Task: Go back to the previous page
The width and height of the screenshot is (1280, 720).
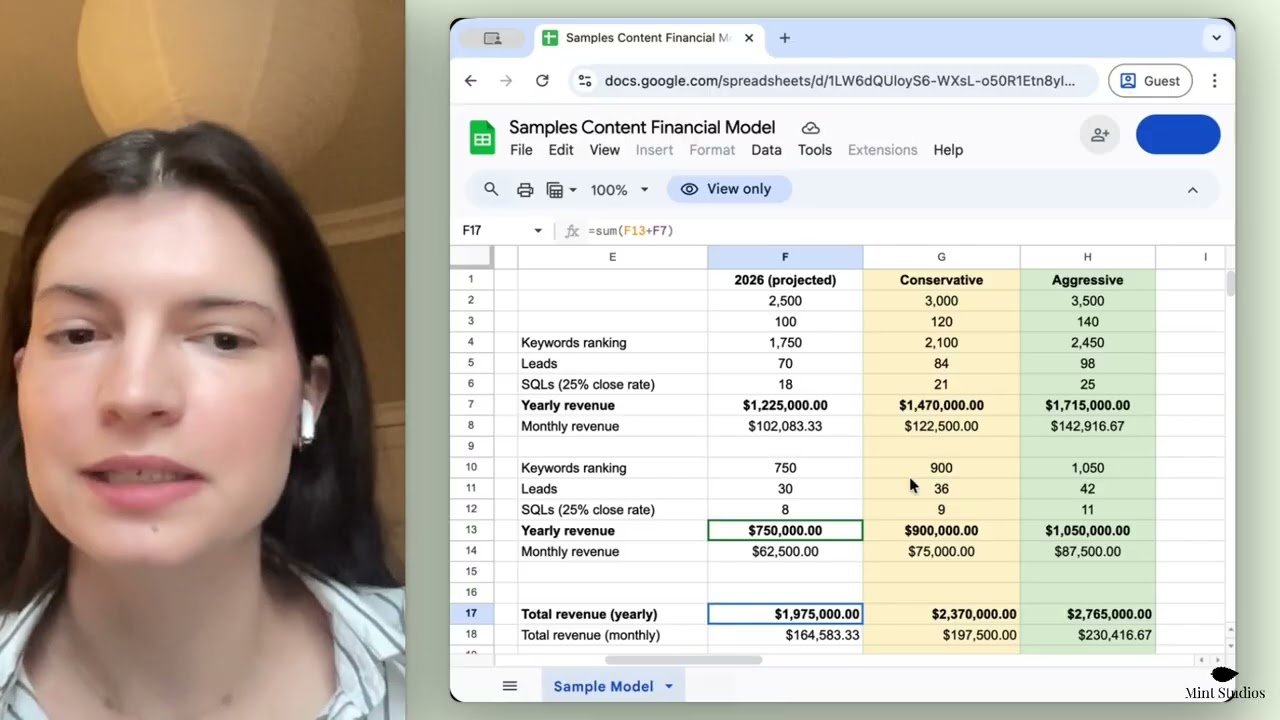Action: click(x=471, y=81)
